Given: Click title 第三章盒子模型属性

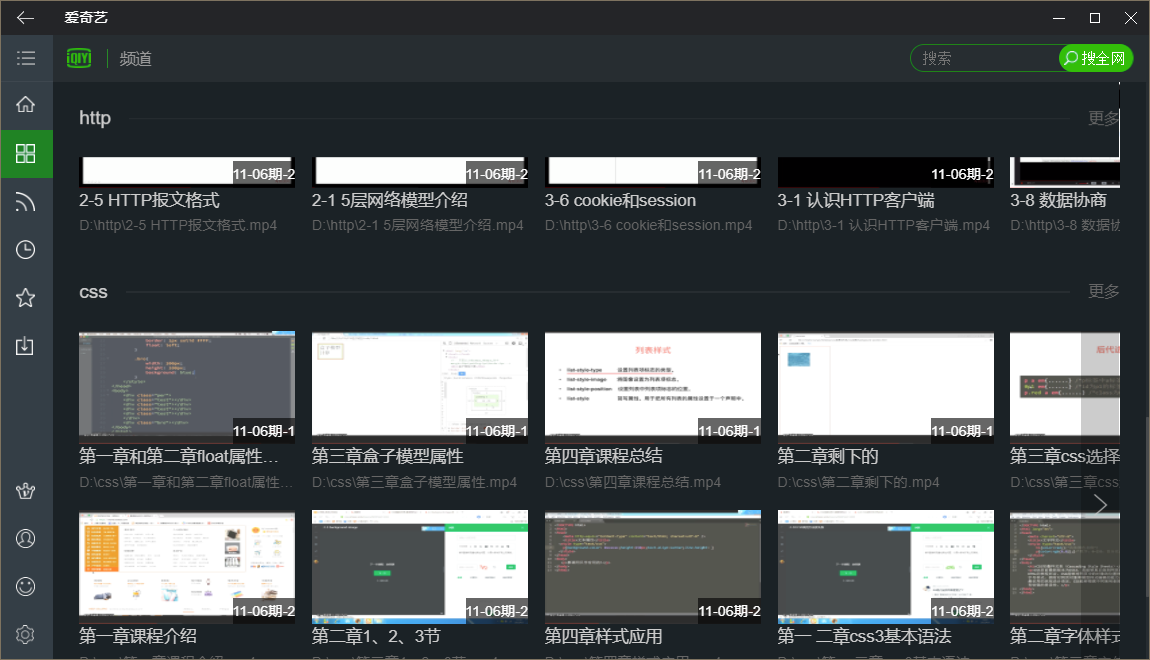Looking at the screenshot, I should pyautogui.click(x=387, y=456).
